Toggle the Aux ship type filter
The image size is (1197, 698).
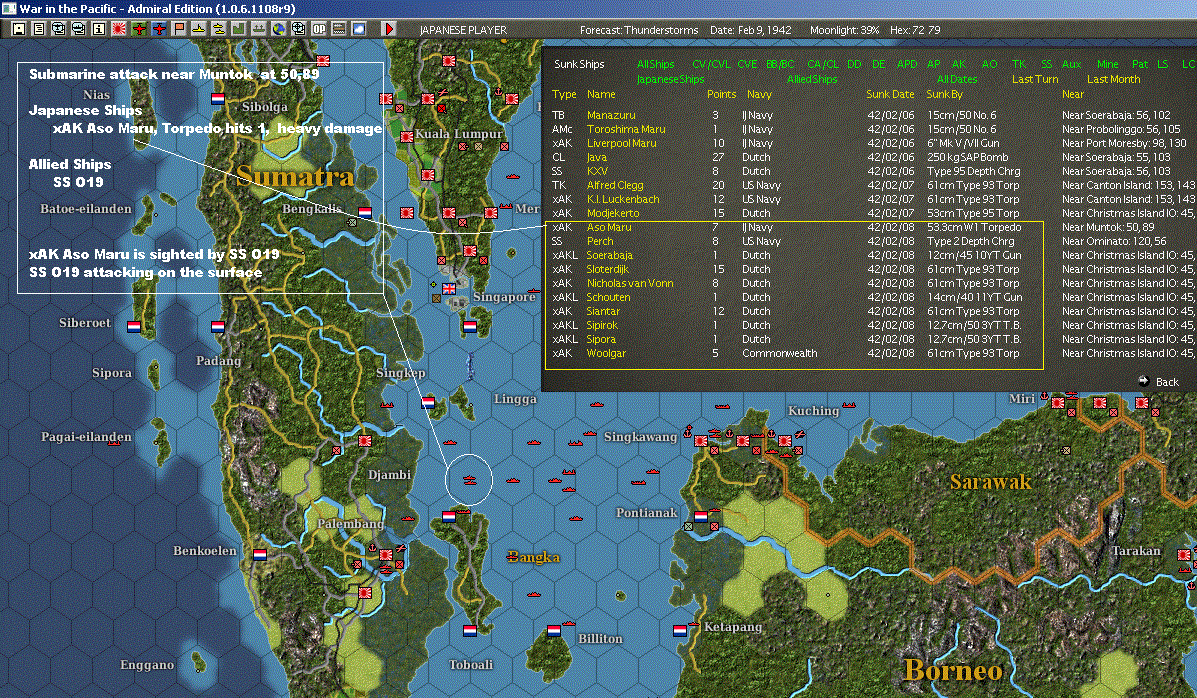[1071, 64]
